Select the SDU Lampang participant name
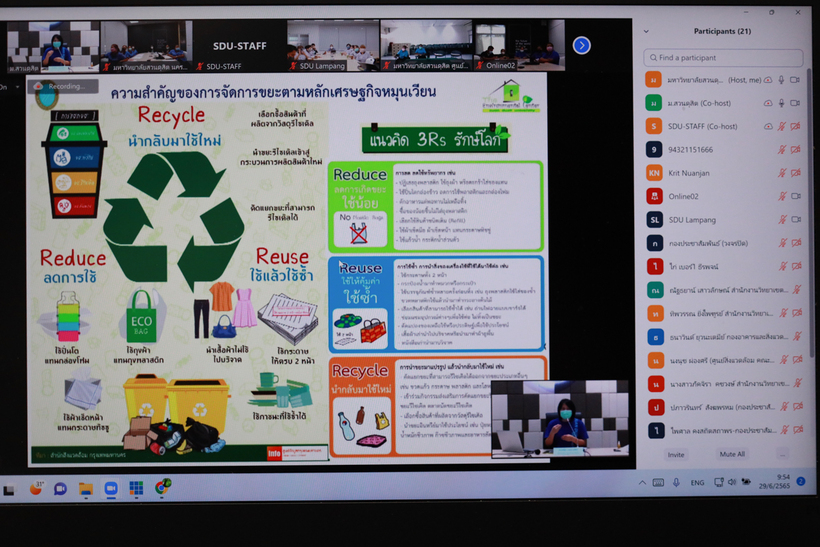Viewport: 820px width, 547px height. (692, 220)
